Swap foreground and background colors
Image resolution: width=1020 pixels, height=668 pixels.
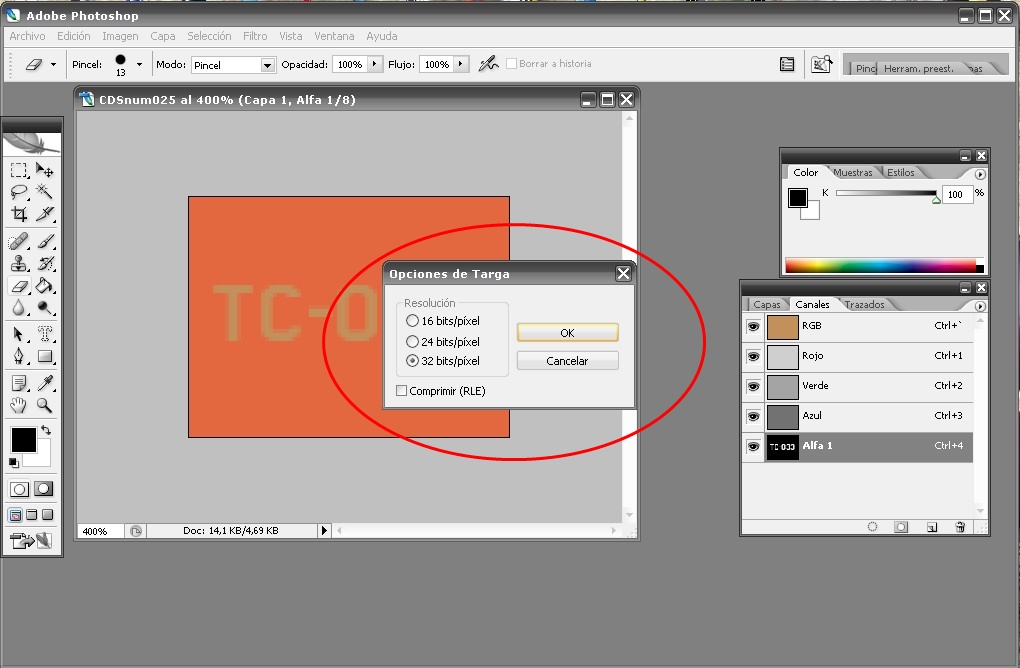click(46, 430)
